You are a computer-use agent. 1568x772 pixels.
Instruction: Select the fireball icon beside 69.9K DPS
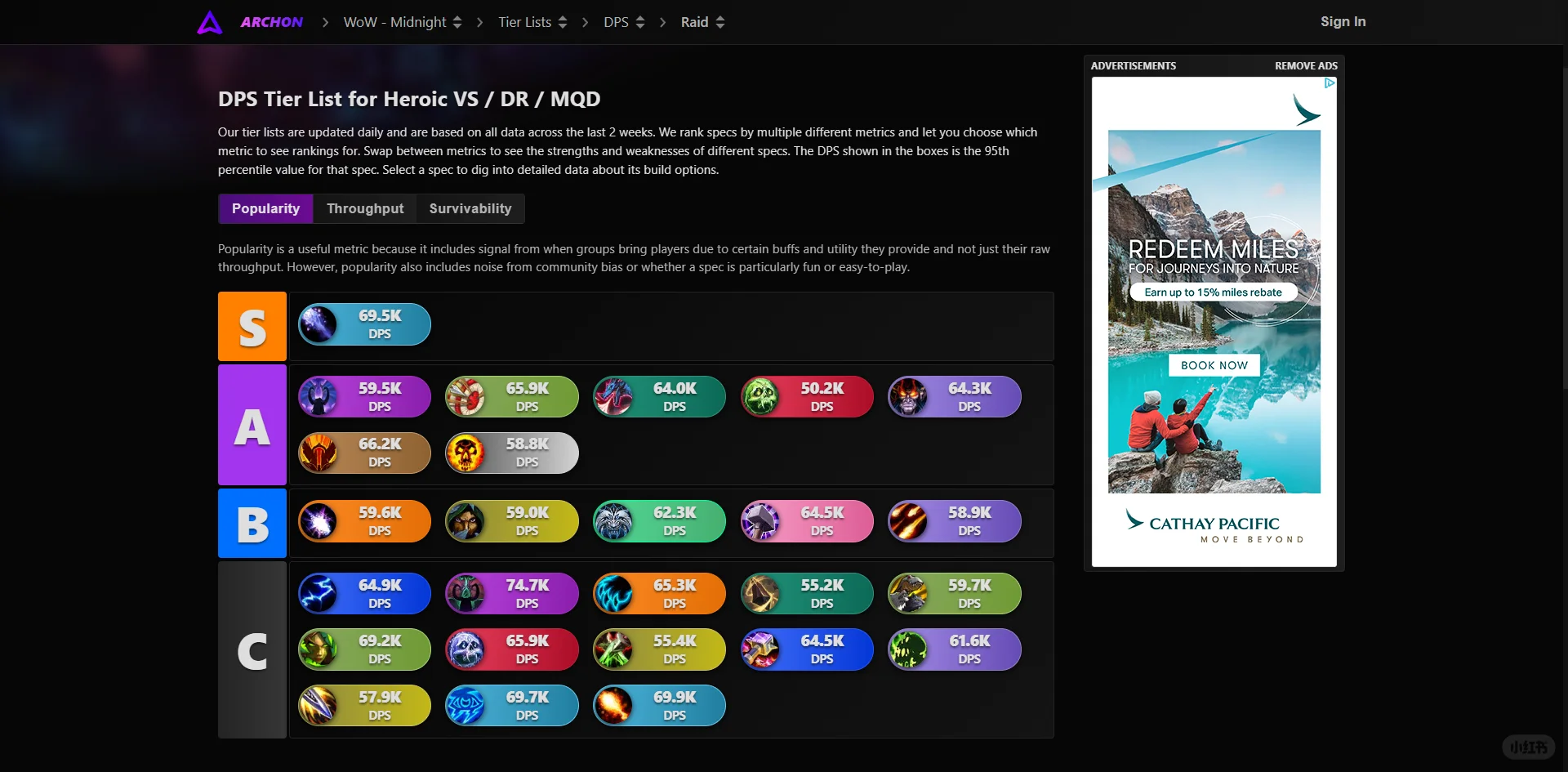pyautogui.click(x=613, y=706)
